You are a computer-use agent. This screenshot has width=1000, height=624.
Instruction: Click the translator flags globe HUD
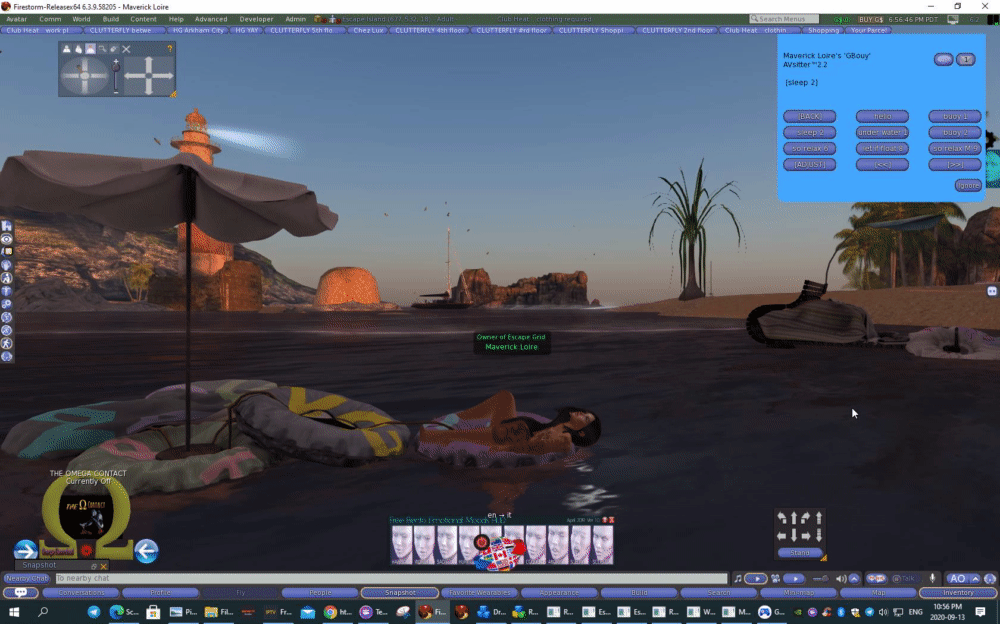click(x=499, y=554)
